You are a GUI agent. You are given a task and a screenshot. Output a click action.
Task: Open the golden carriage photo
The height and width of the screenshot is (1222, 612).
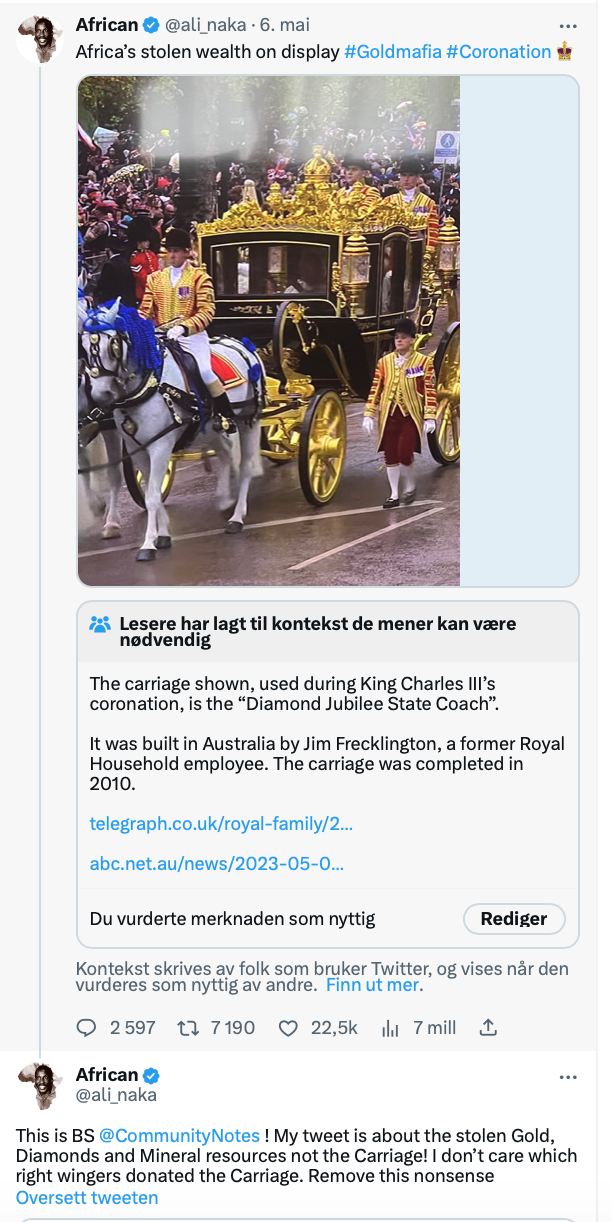[269, 330]
